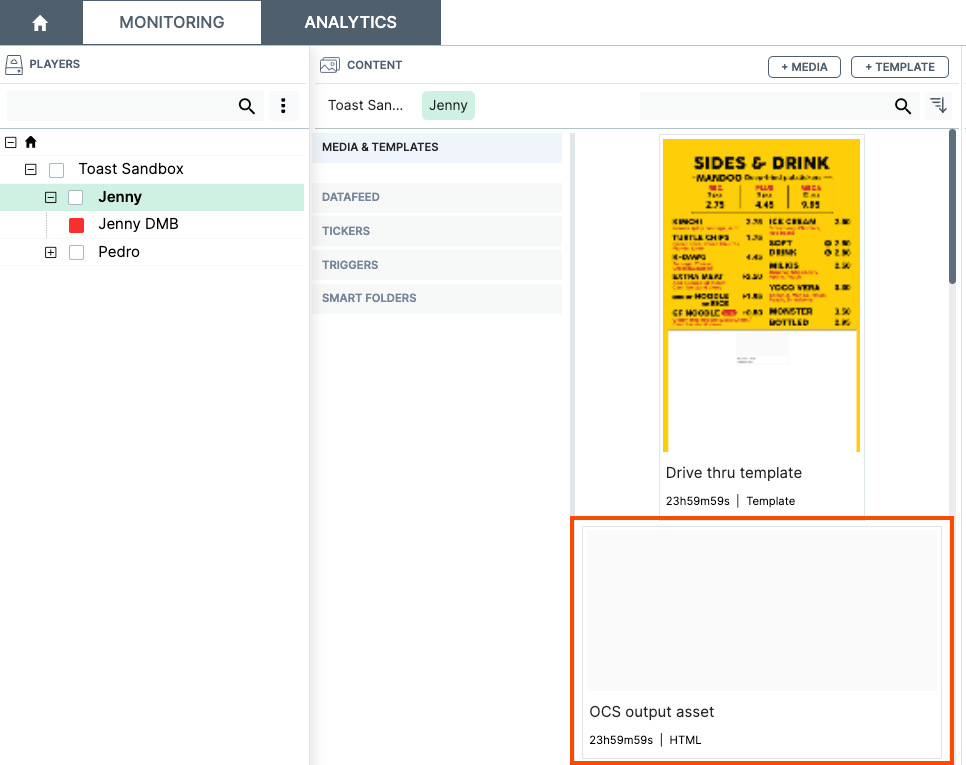
Task: Open the three-dot options menu beside the player search
Action: [x=284, y=105]
